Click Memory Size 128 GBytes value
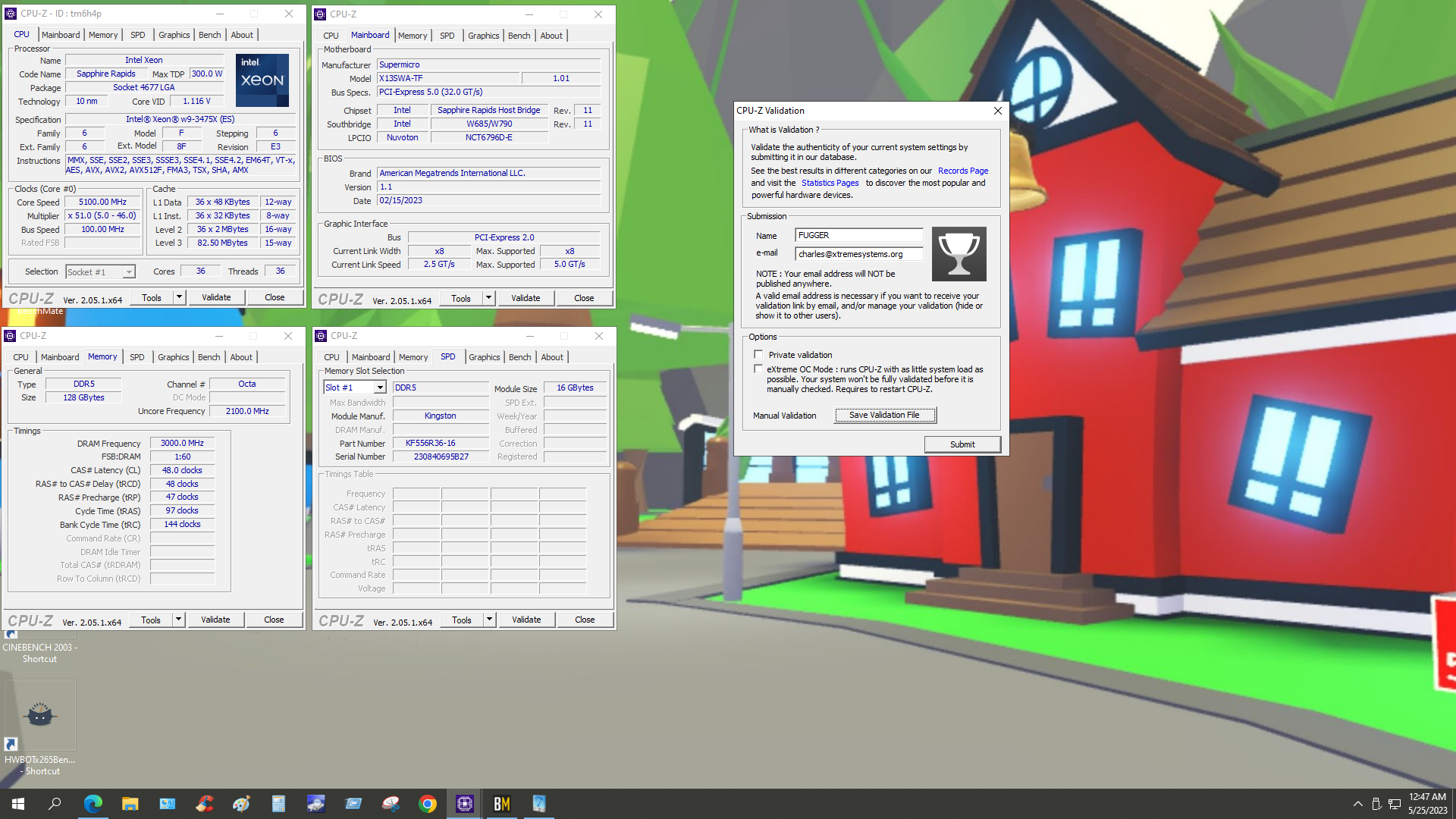This screenshot has height=819, width=1456. [83, 397]
